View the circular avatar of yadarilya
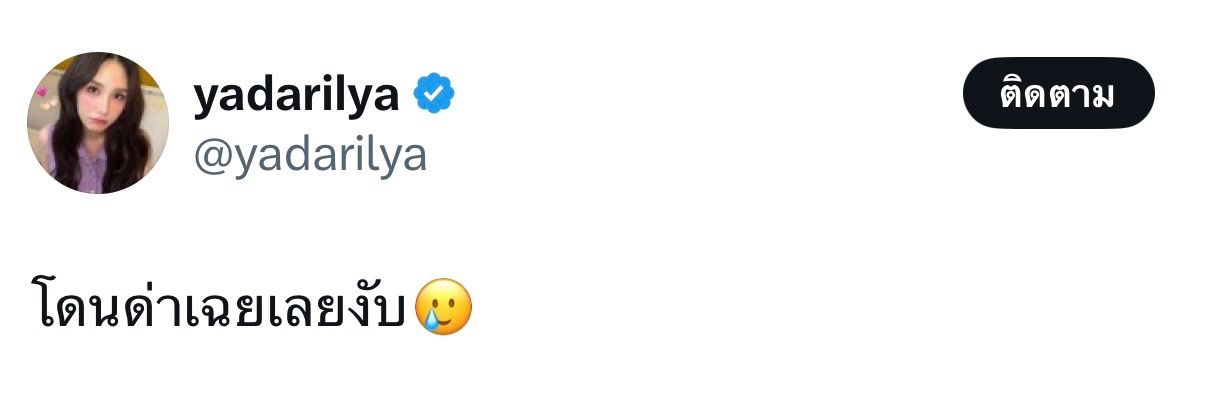The image size is (1206, 416). point(97,123)
